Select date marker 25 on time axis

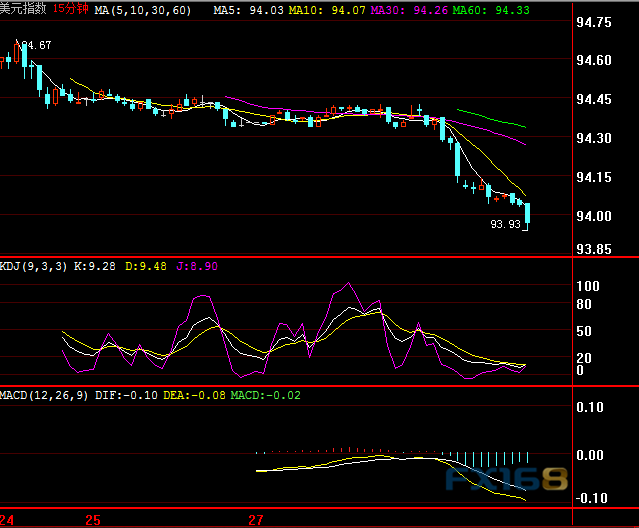tap(92, 520)
